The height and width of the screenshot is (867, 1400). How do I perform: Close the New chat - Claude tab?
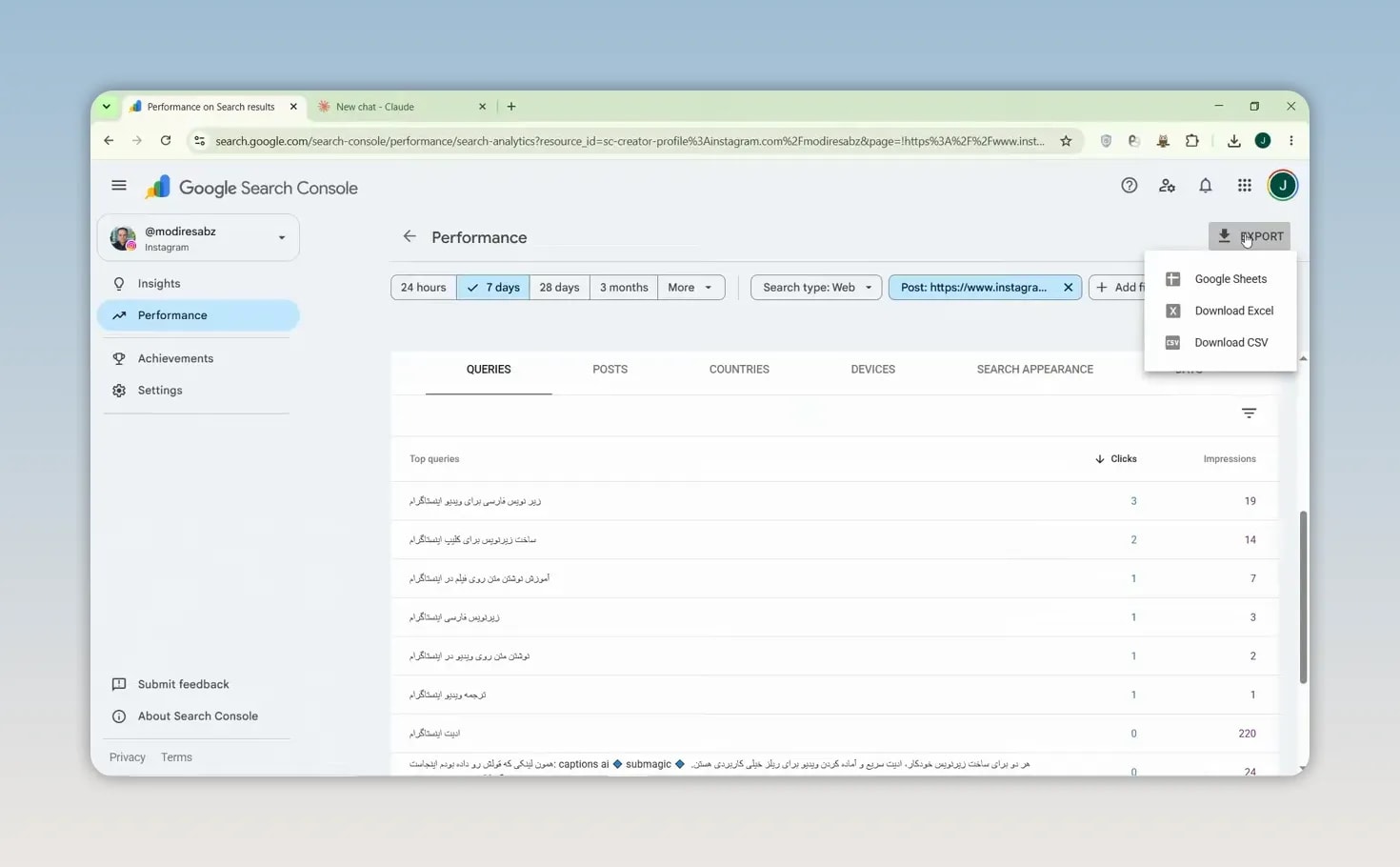[482, 107]
